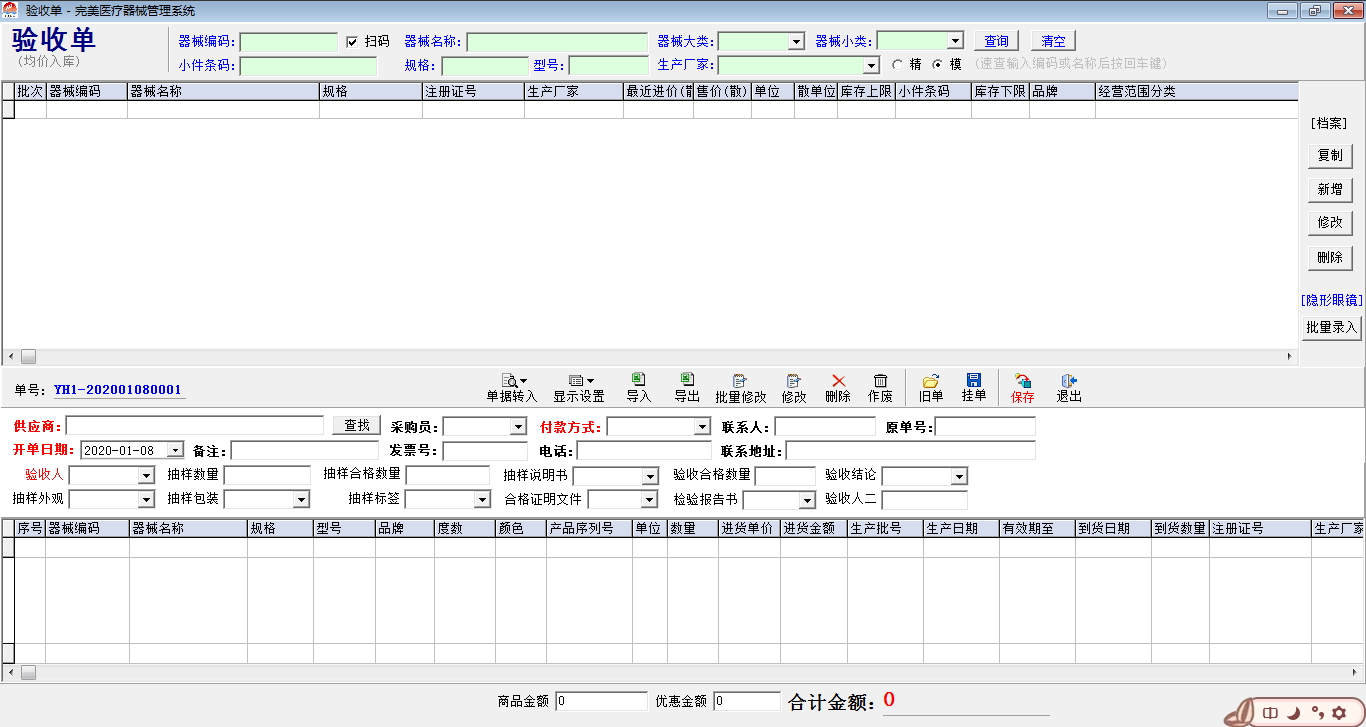Click the 导入 import icon
1366x727 pixels.
(x=638, y=380)
